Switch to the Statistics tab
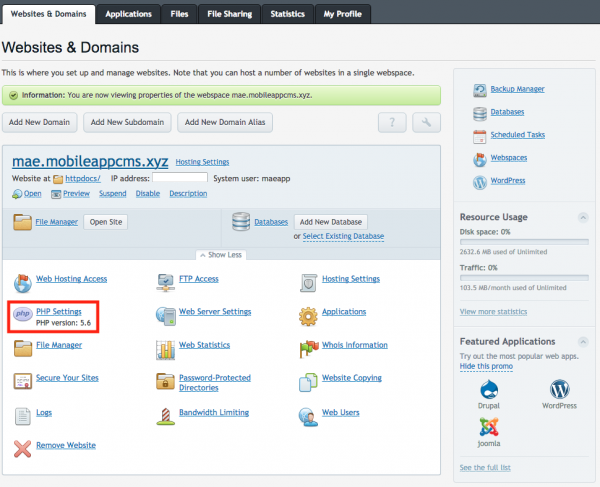The image size is (600, 487). pyautogui.click(x=287, y=14)
